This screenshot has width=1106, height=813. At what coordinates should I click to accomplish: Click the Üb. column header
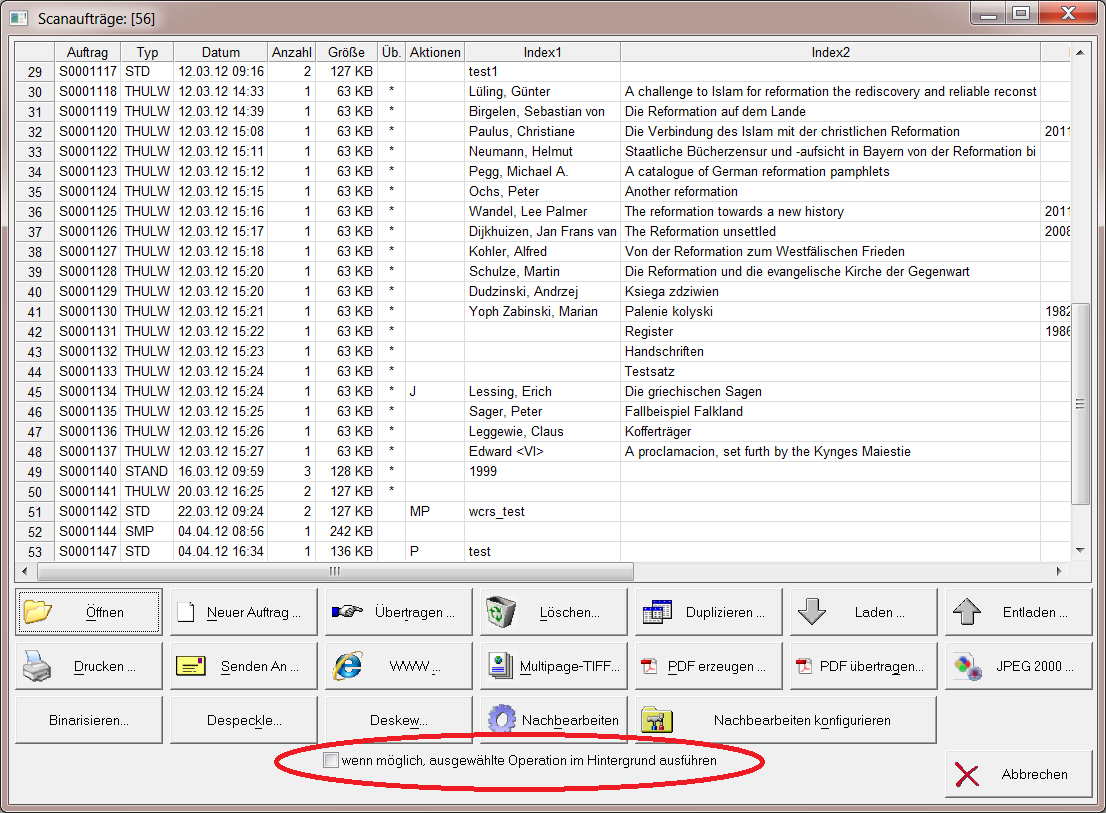391,52
